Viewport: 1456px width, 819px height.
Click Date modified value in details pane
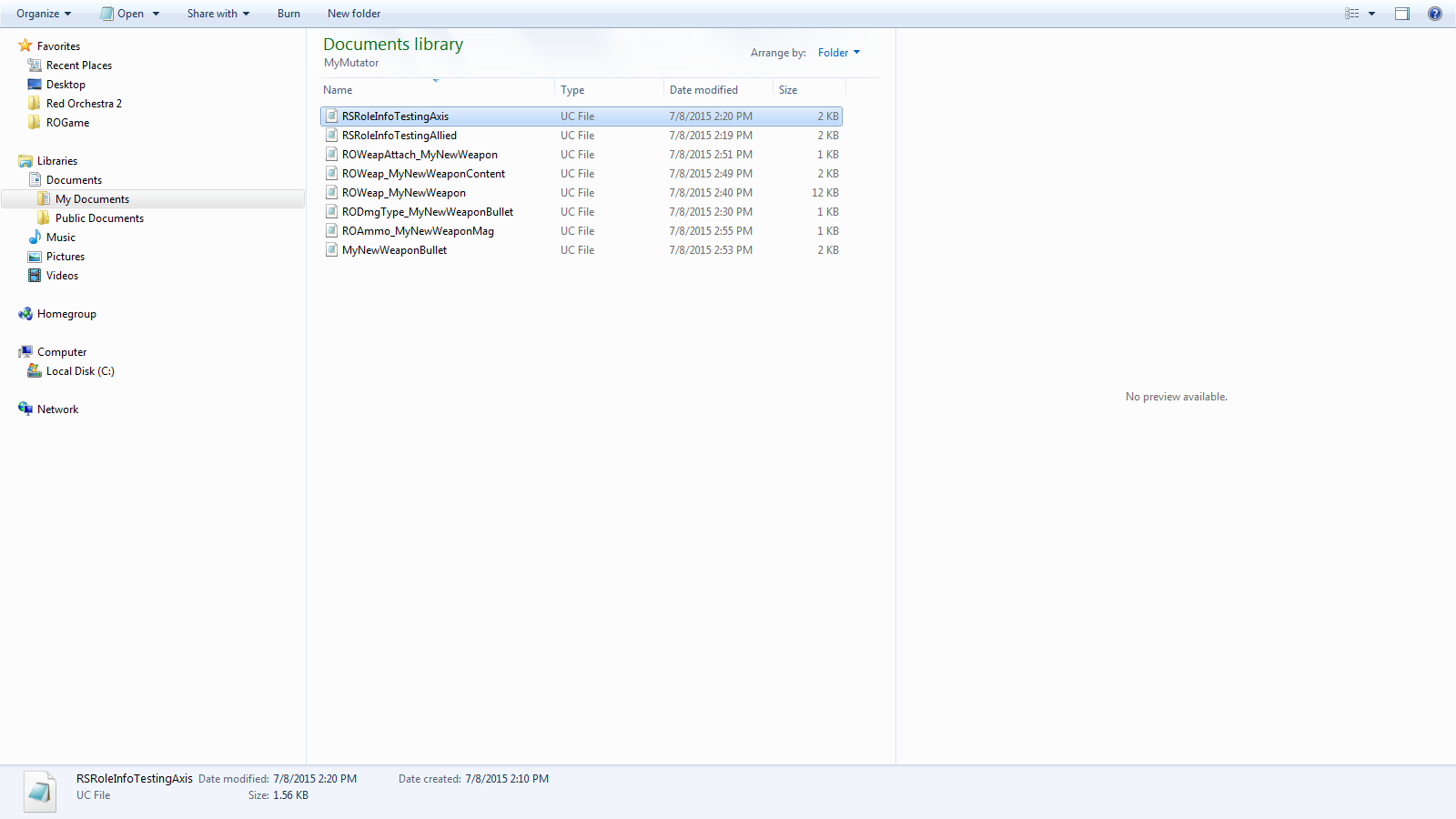point(315,779)
